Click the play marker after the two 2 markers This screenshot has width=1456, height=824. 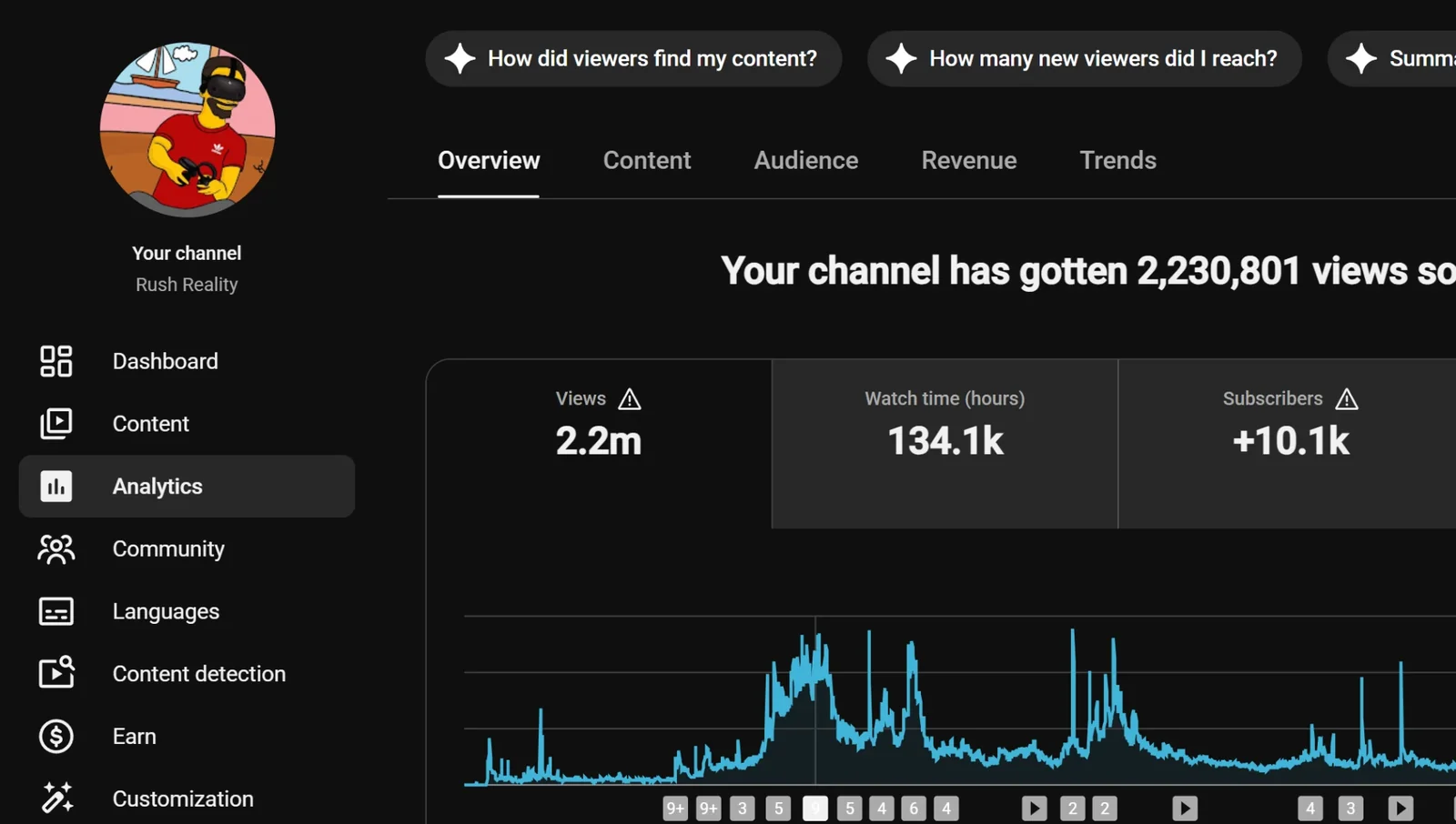(x=1185, y=809)
